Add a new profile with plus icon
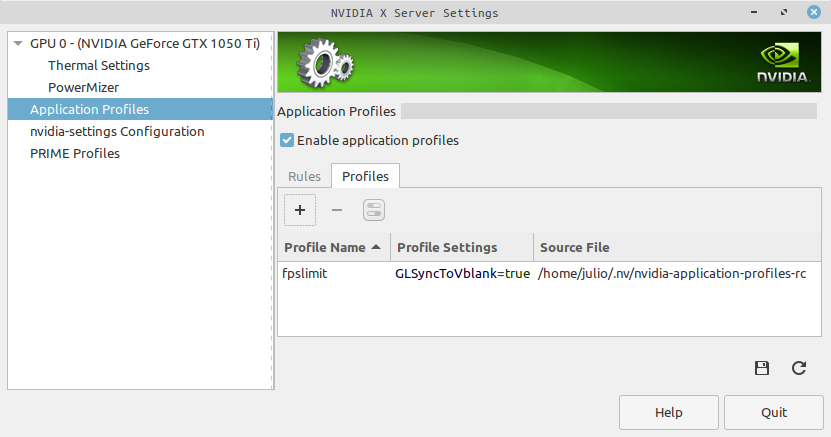This screenshot has height=437, width=831. point(300,210)
